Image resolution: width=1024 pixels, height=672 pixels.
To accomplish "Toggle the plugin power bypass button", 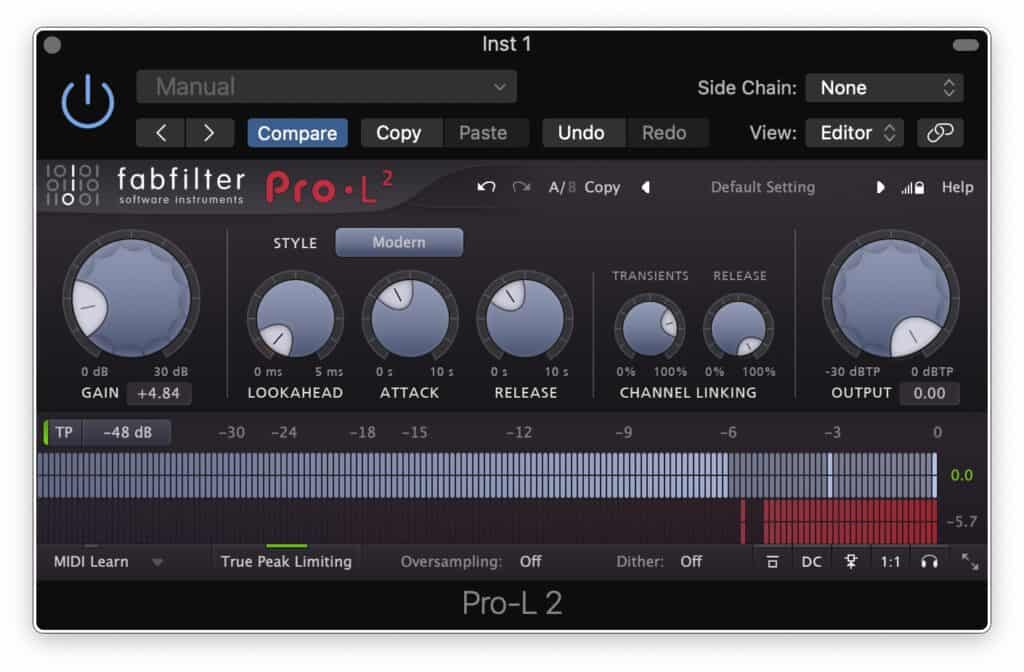I will [x=88, y=102].
